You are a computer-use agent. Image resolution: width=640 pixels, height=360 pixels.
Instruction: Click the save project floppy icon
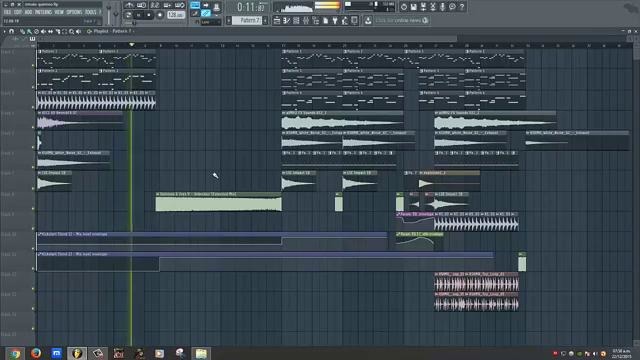413,7
